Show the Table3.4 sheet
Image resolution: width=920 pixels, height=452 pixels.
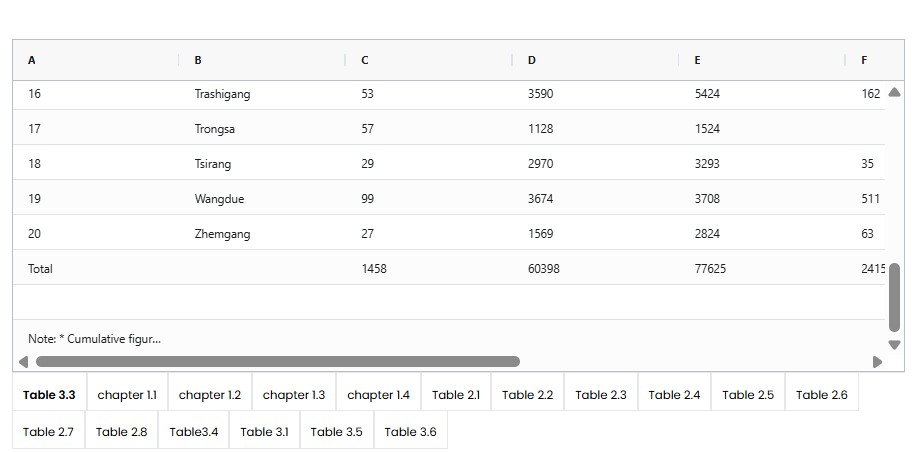pyautogui.click(x=194, y=432)
